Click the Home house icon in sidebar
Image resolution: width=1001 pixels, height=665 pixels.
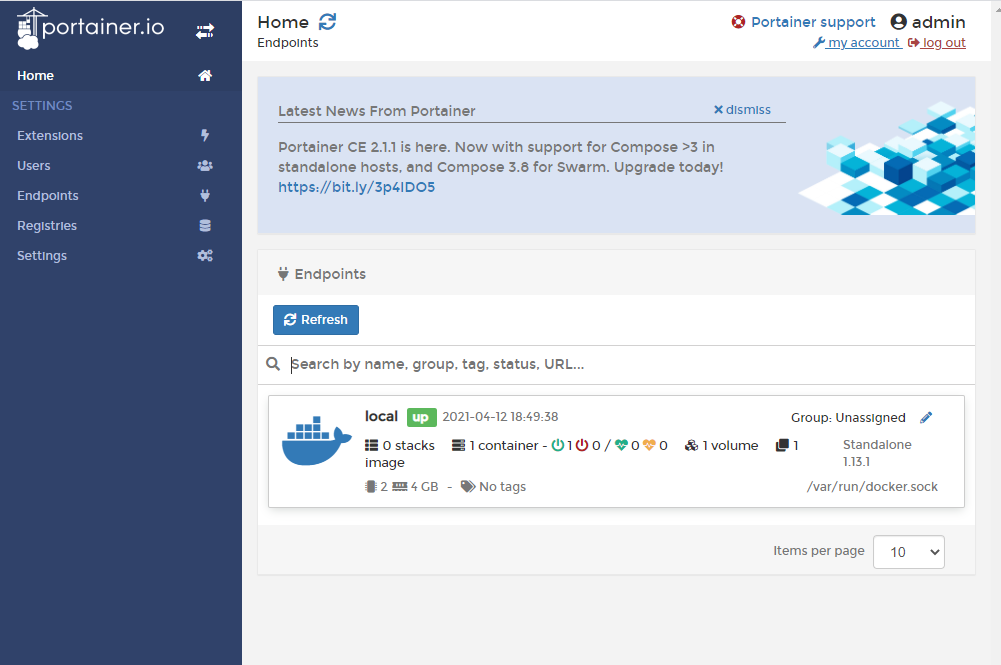pyautogui.click(x=205, y=75)
